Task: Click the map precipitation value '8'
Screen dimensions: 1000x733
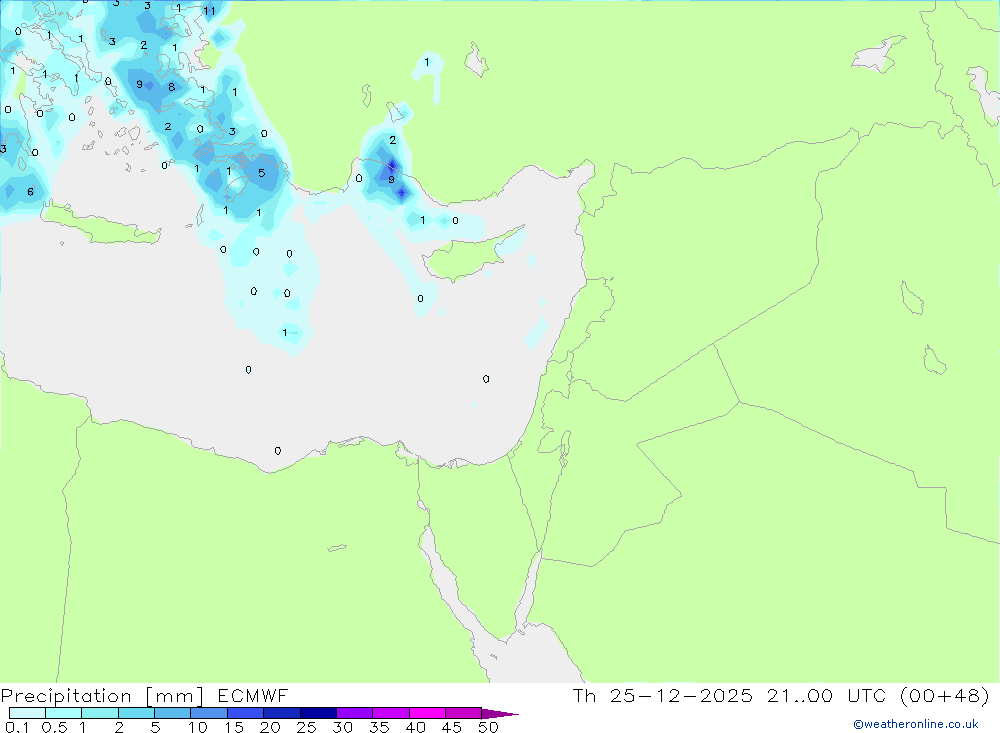Action: click(171, 87)
